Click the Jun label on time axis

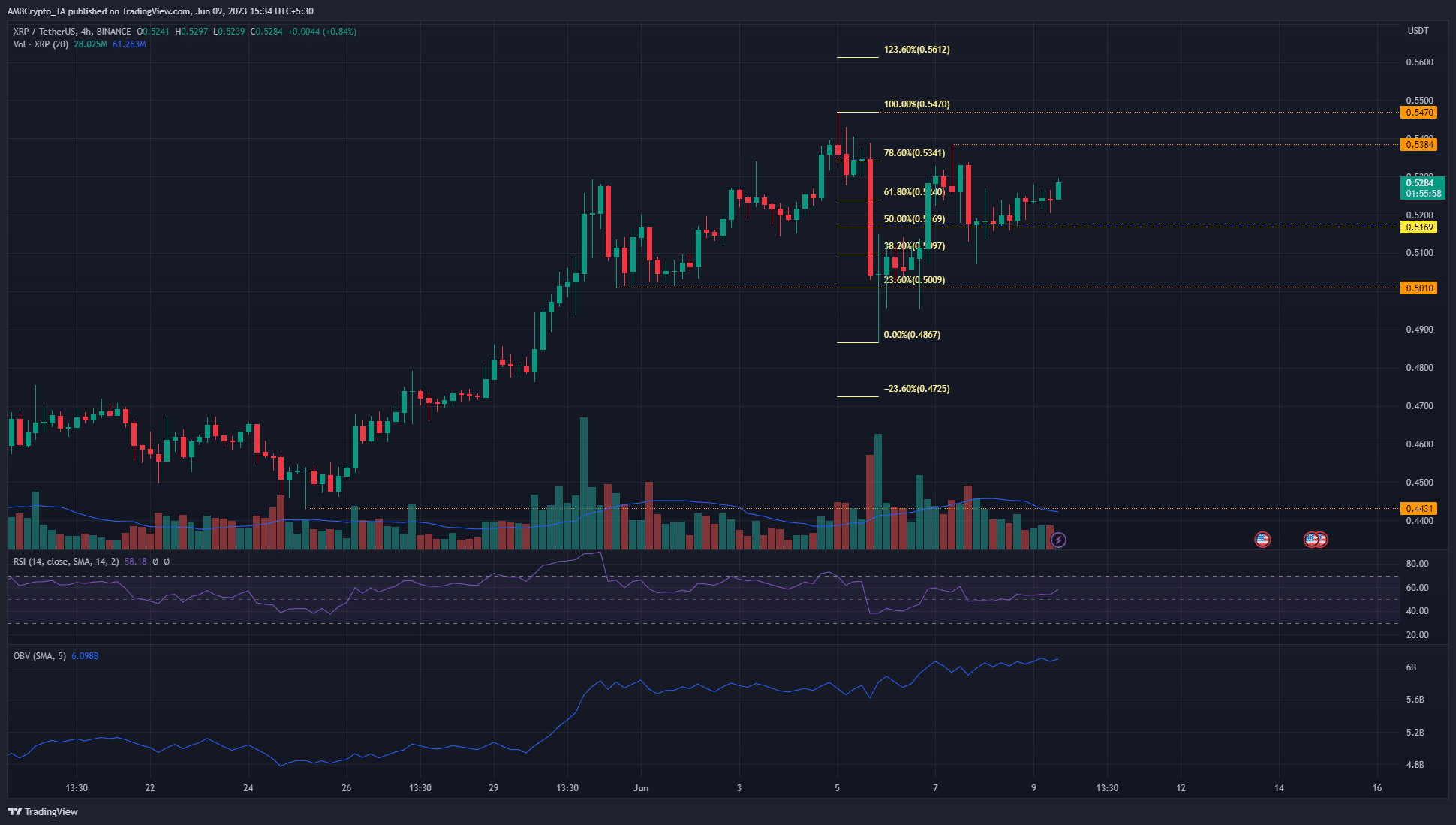(641, 788)
